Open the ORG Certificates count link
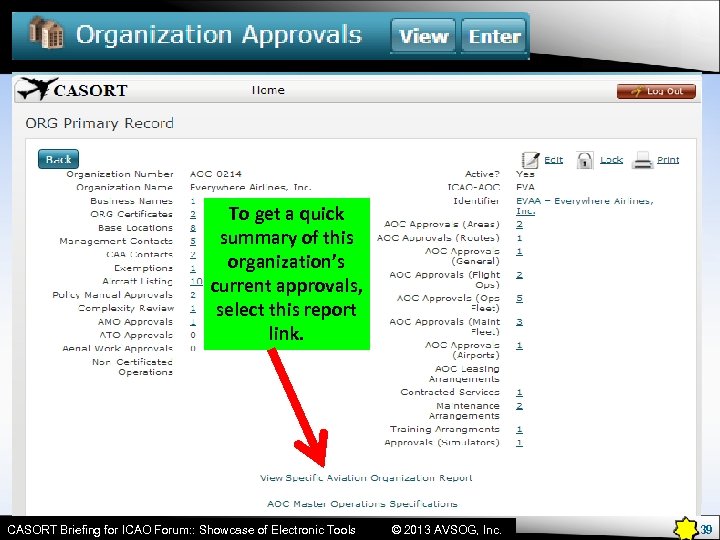The width and height of the screenshot is (720, 540). [193, 214]
